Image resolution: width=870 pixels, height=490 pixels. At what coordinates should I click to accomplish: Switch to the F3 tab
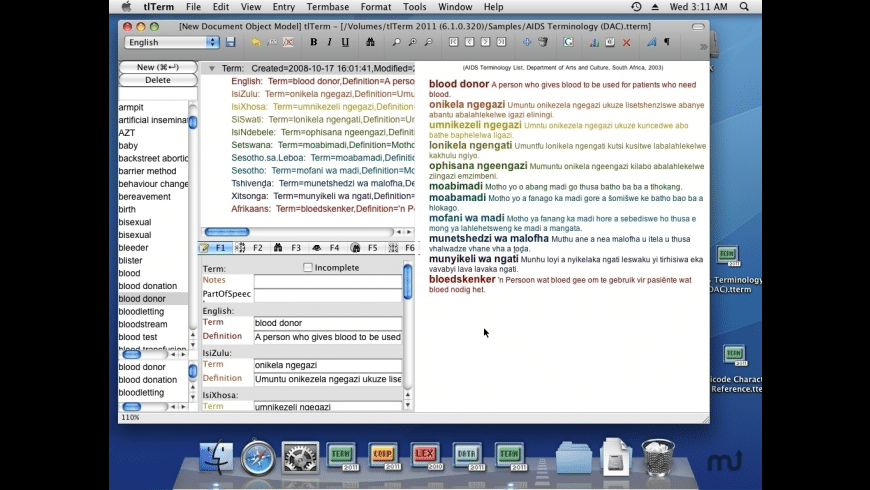pyautogui.click(x=289, y=247)
